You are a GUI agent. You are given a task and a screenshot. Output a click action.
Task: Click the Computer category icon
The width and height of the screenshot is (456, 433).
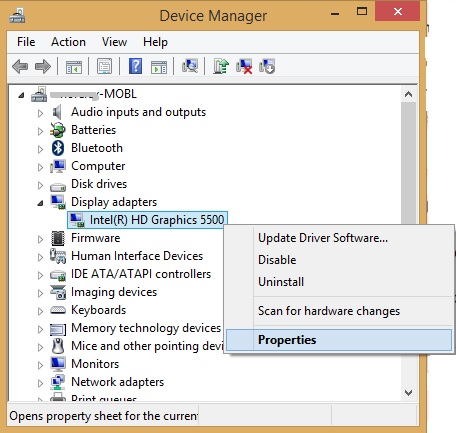coord(58,166)
